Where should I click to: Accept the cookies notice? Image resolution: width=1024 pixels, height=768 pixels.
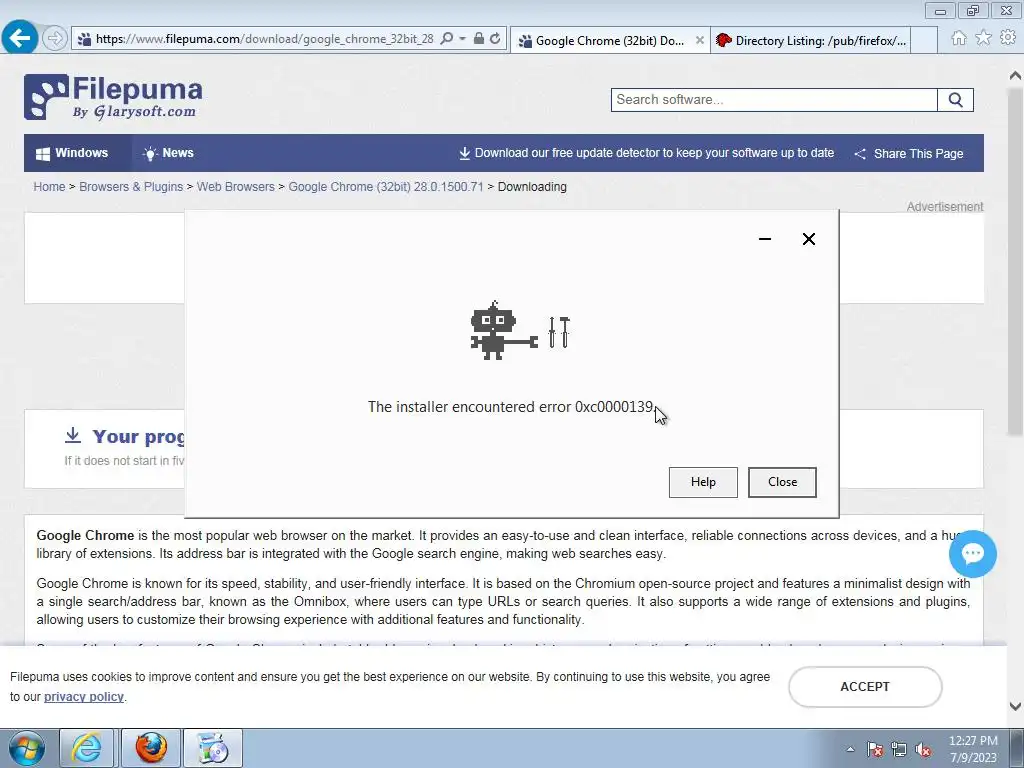pyautogui.click(x=865, y=687)
